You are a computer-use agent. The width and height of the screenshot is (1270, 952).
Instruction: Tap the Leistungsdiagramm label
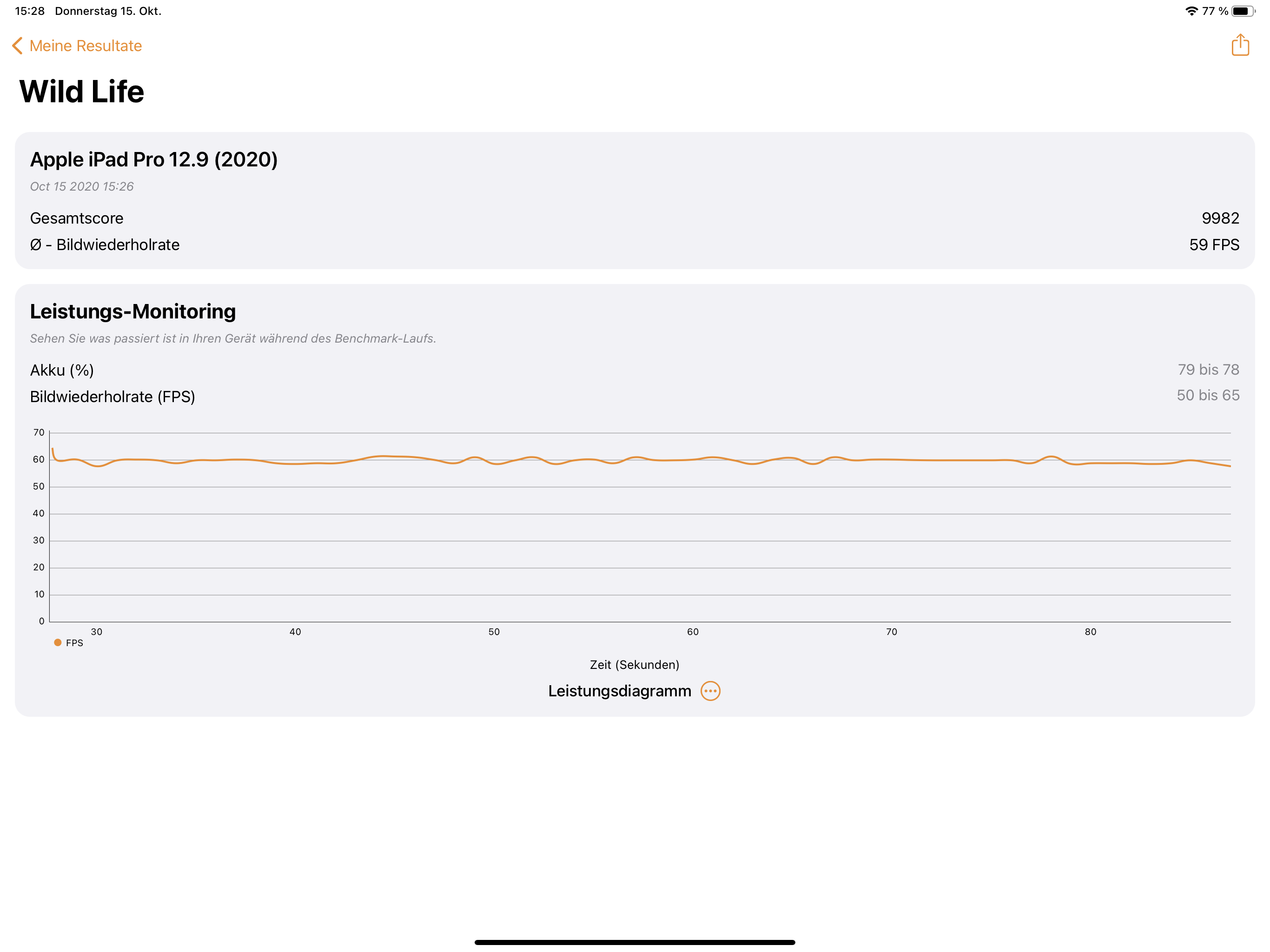click(x=620, y=691)
